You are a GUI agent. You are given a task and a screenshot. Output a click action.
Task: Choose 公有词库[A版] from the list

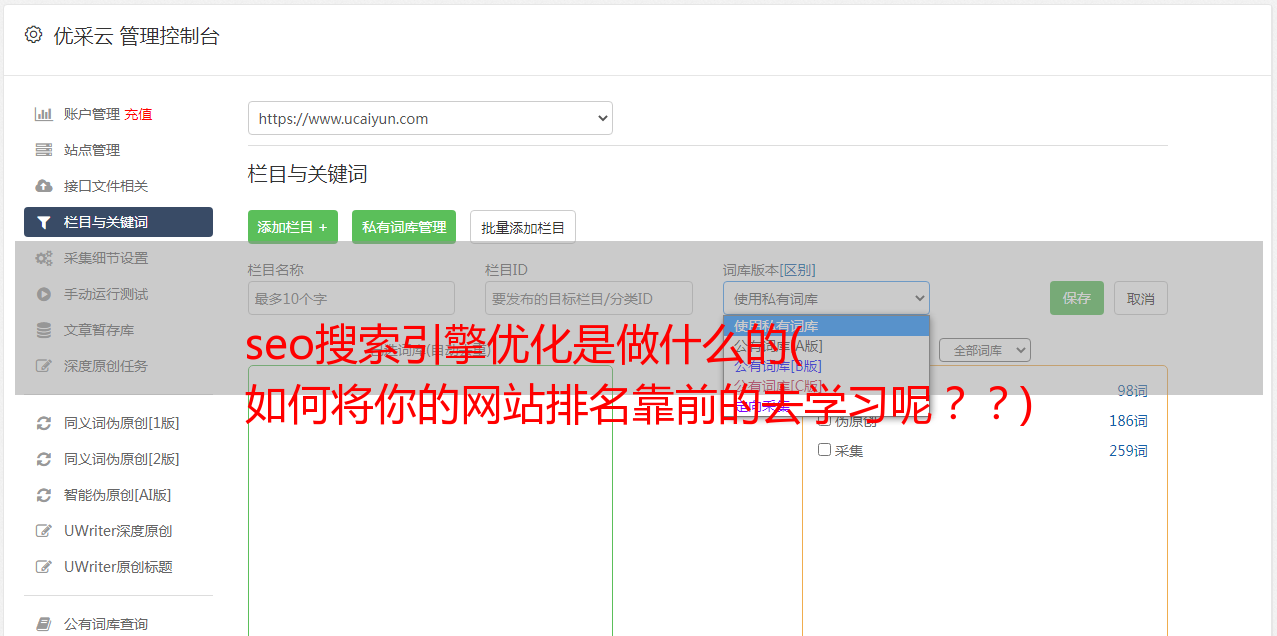[x=826, y=346]
